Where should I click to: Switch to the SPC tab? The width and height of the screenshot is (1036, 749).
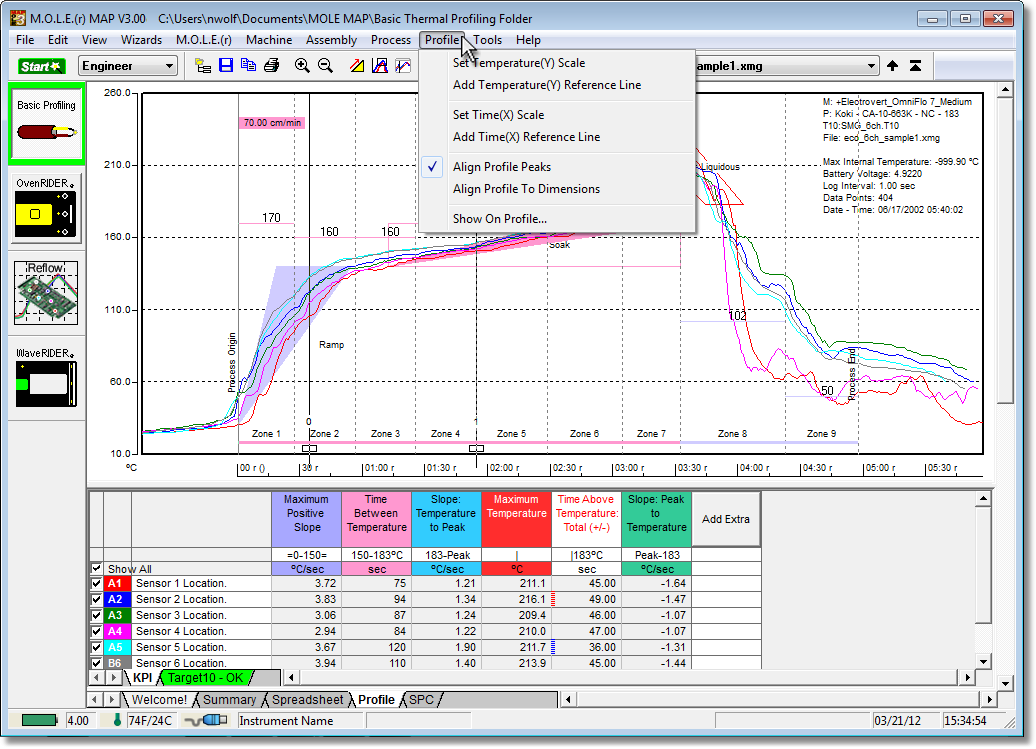[422, 699]
